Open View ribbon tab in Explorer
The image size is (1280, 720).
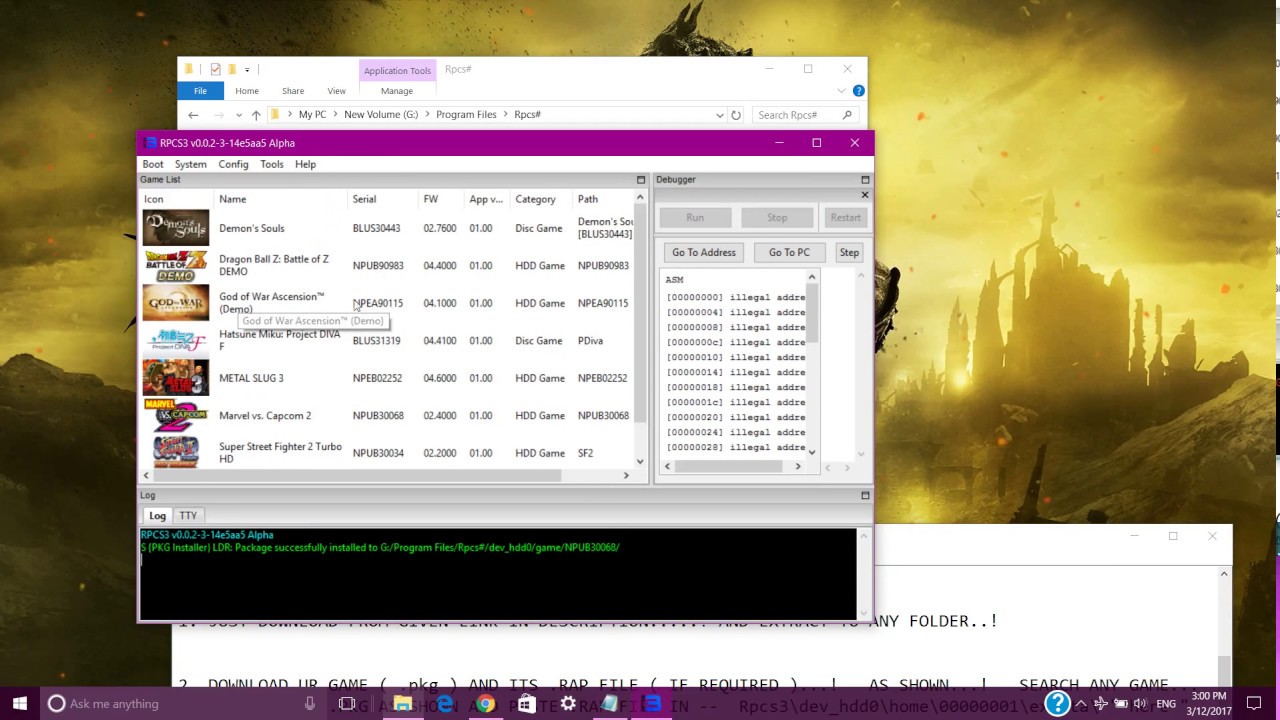[336, 91]
